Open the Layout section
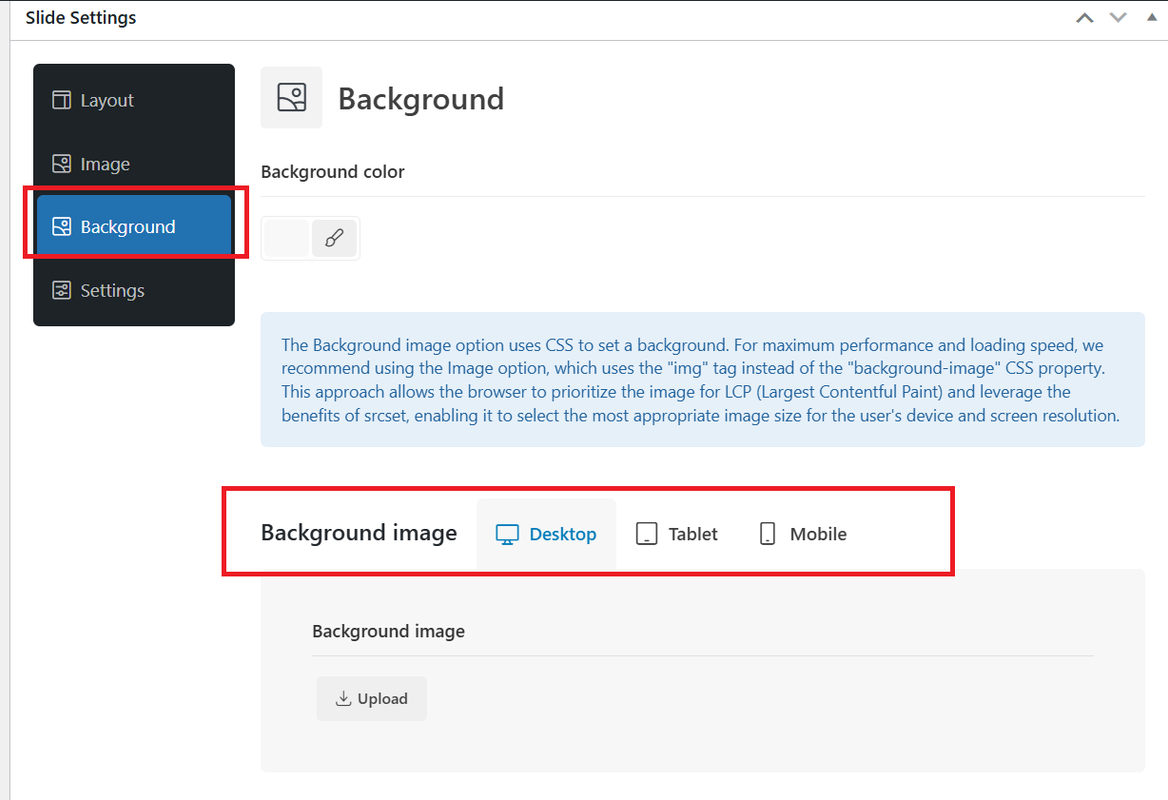The height and width of the screenshot is (800, 1168). tap(134, 100)
